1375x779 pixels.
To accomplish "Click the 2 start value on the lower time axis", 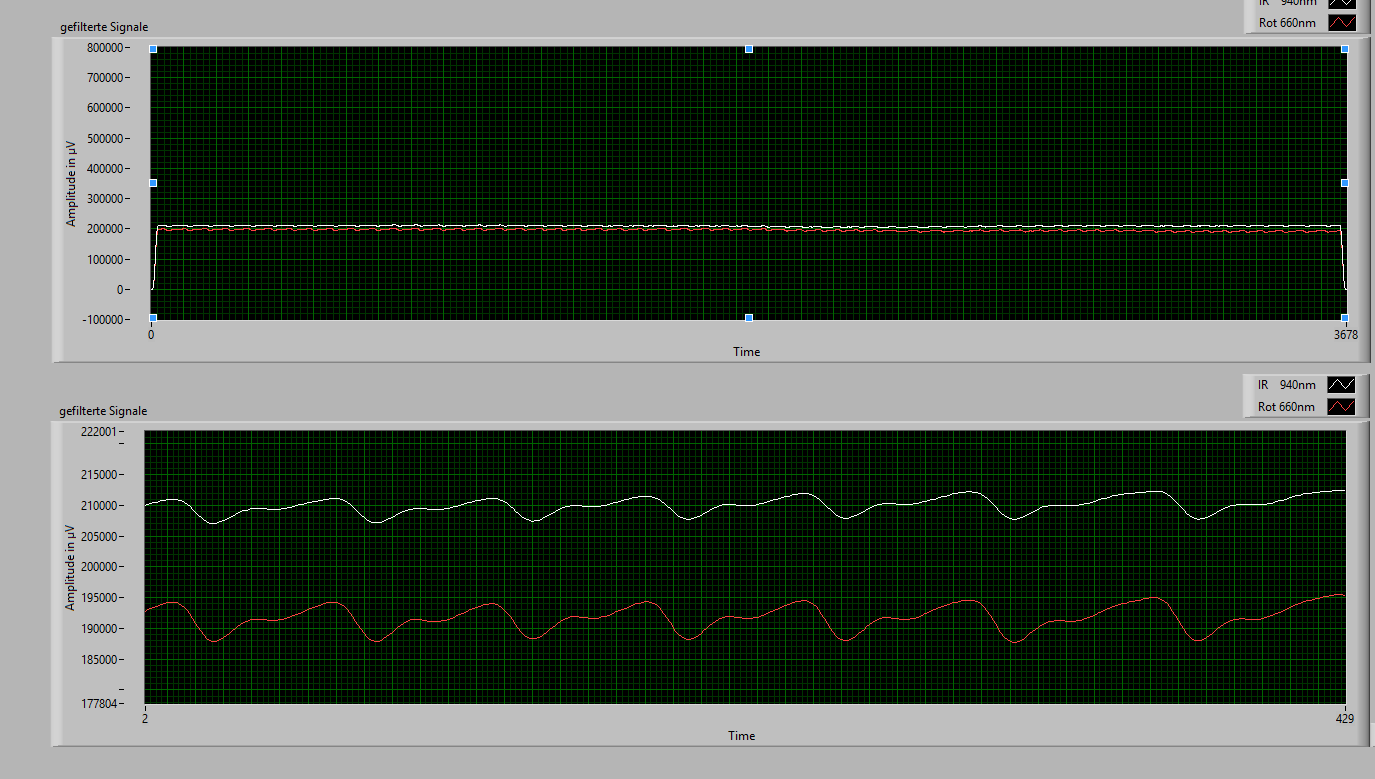I will [x=145, y=719].
